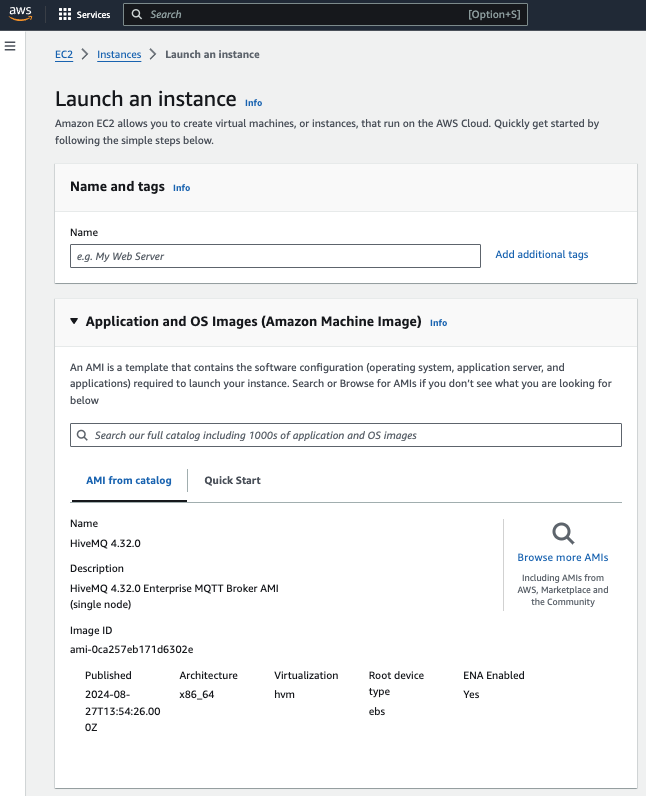Collapse the Application and OS Images section
Screen dimensions: 646x796
pyautogui.click(x=74, y=321)
